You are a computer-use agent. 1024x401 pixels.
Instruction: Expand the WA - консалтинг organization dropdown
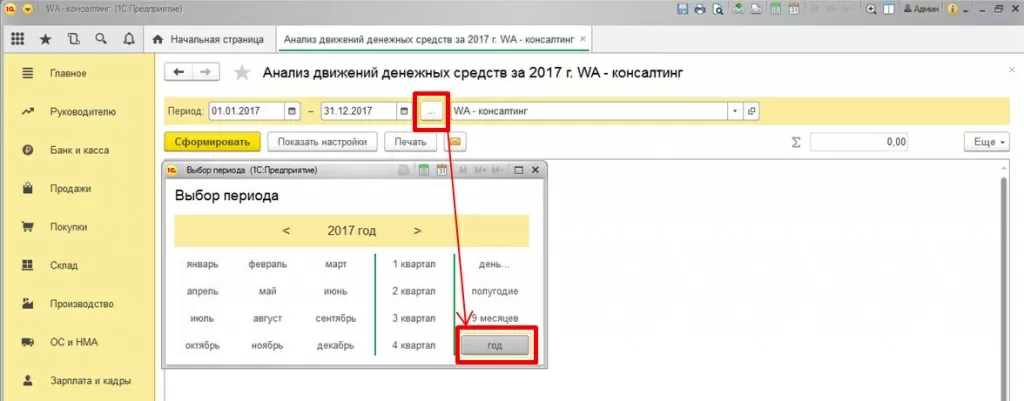(x=735, y=111)
